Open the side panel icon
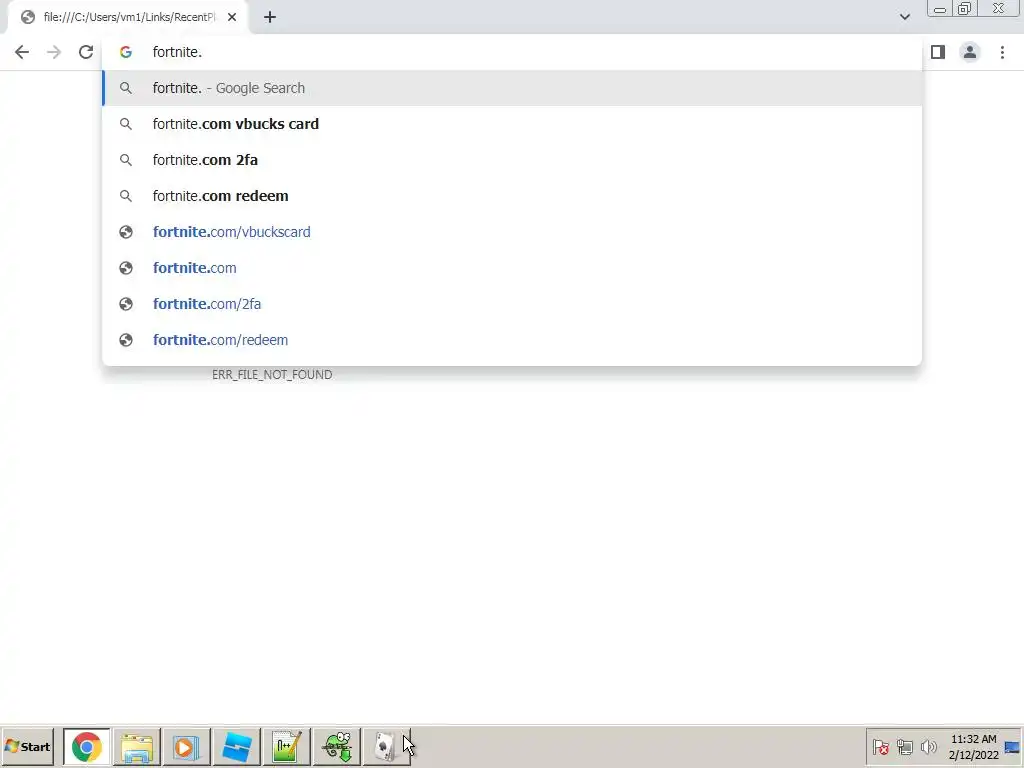This screenshot has width=1024, height=768. pos(938,52)
